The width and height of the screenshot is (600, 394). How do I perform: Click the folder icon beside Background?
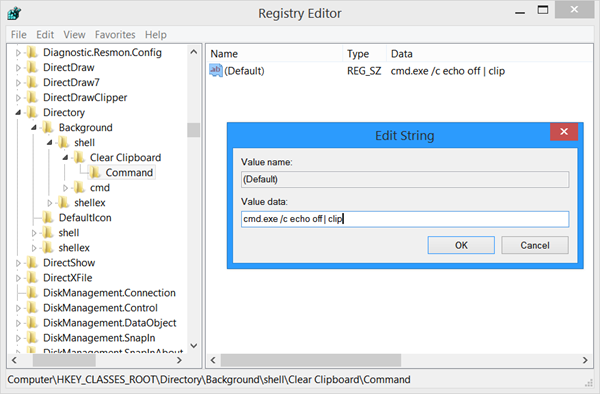(x=47, y=127)
